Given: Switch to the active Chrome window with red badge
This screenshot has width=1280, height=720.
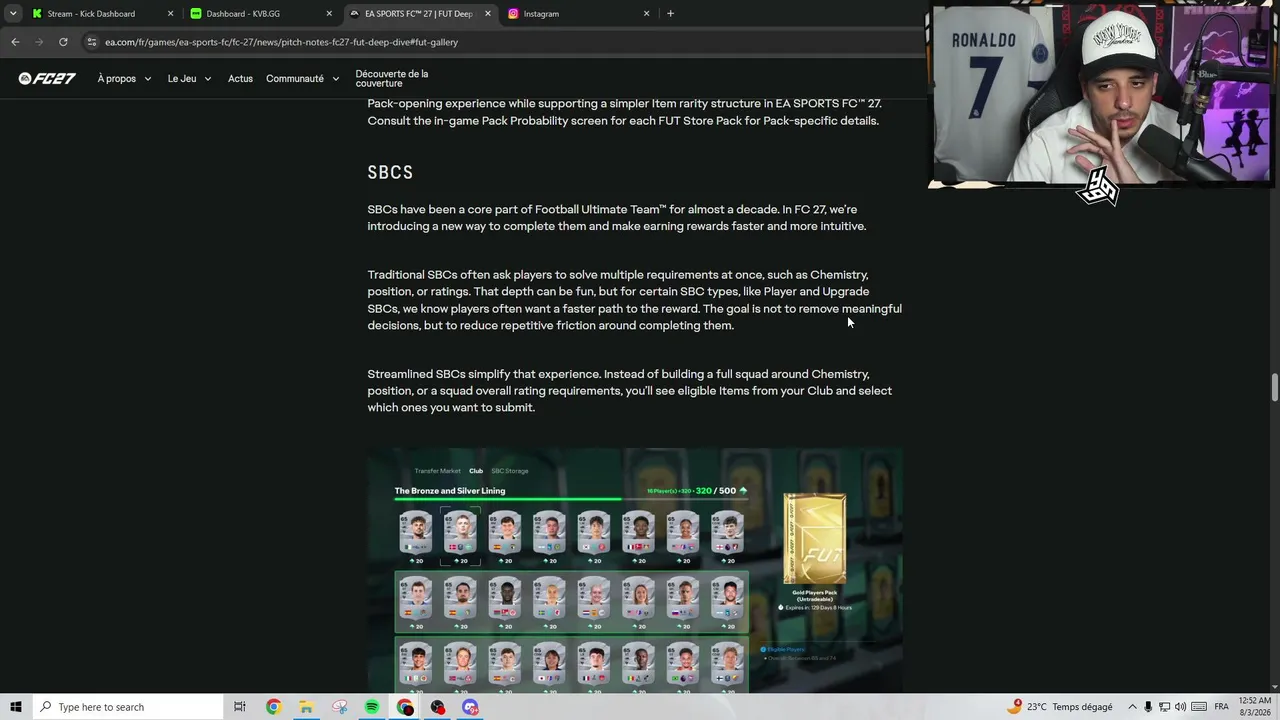Looking at the screenshot, I should (405, 707).
